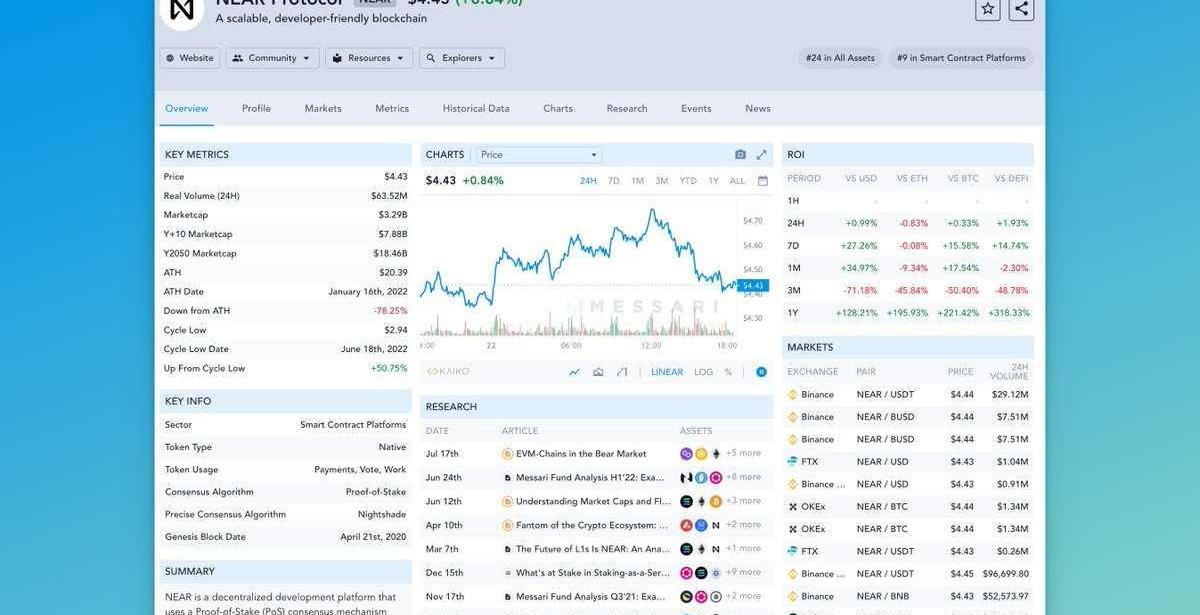Click the 7D VS USD +27.26% value
The height and width of the screenshot is (615, 1200).
(x=861, y=245)
